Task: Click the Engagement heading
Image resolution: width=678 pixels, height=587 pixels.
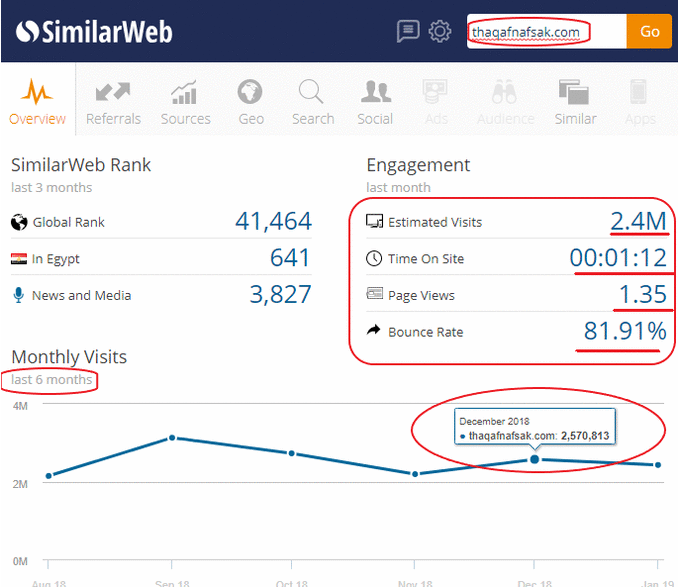Action: coord(418,165)
